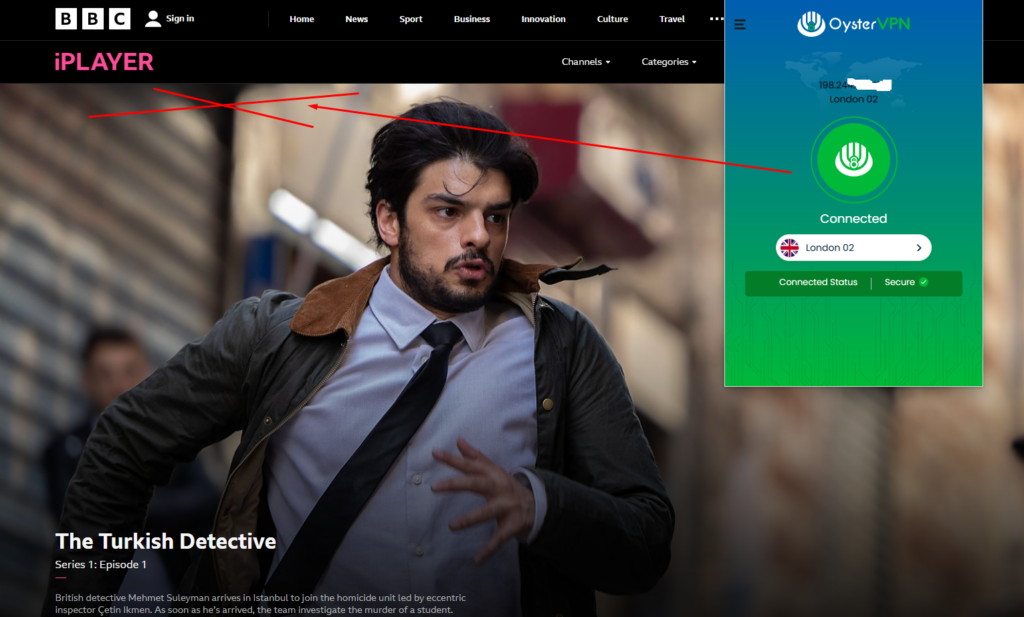The width and height of the screenshot is (1024, 617).
Task: Open the Channels dropdown
Action: pos(585,61)
